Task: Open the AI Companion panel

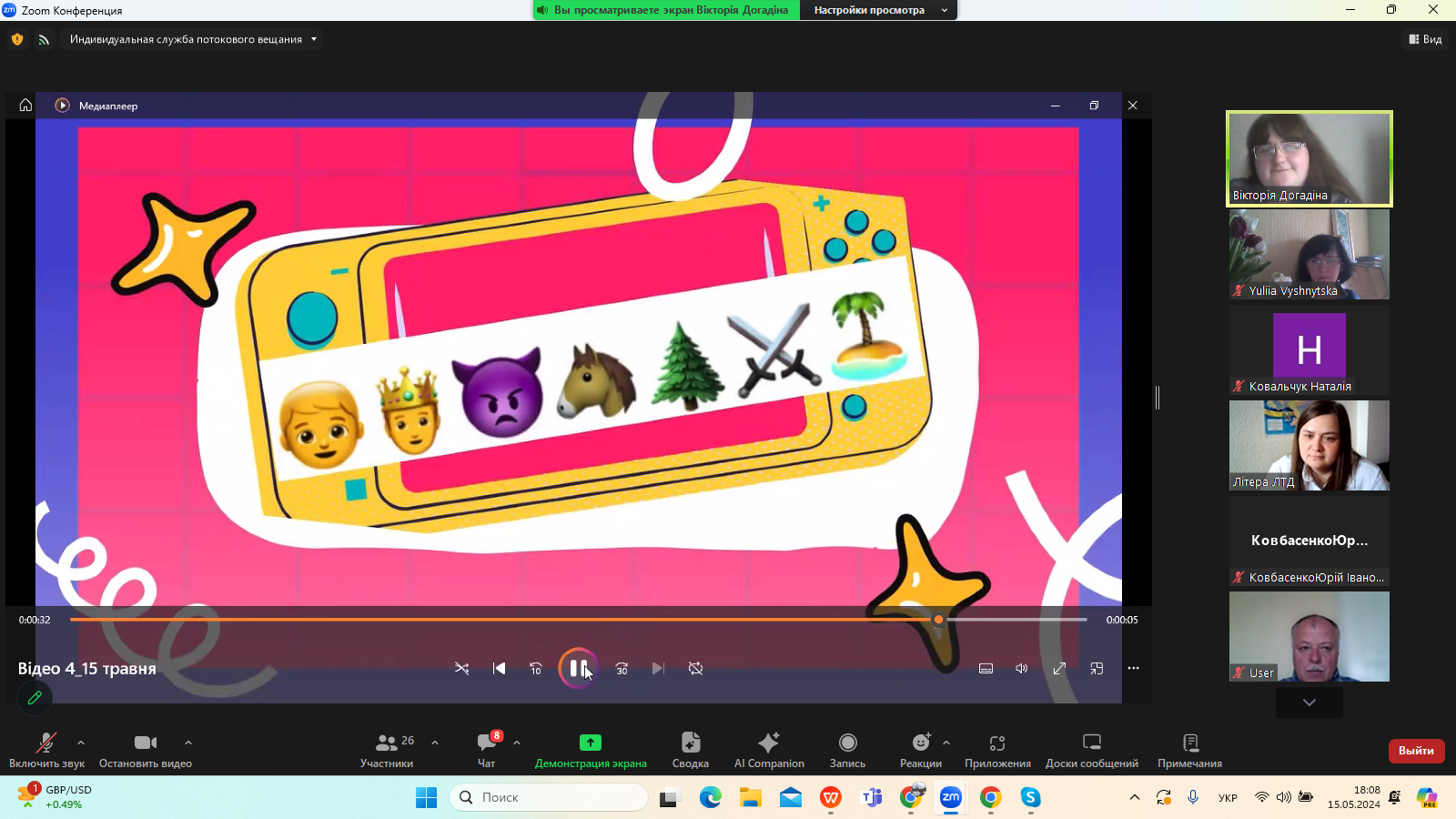Action: [x=768, y=750]
